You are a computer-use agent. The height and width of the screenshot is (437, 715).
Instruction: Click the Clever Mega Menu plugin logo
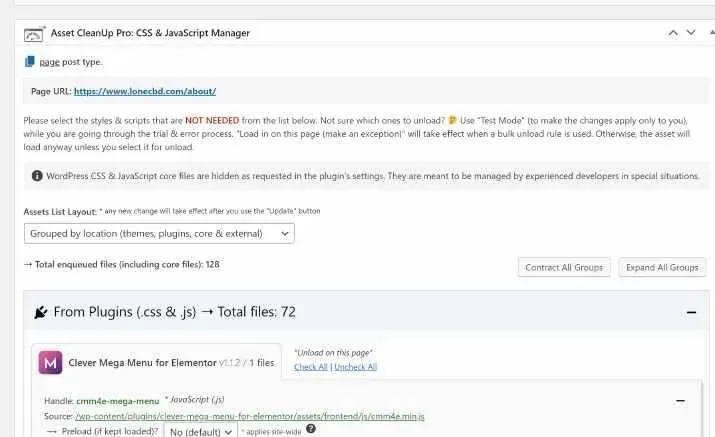(50, 362)
